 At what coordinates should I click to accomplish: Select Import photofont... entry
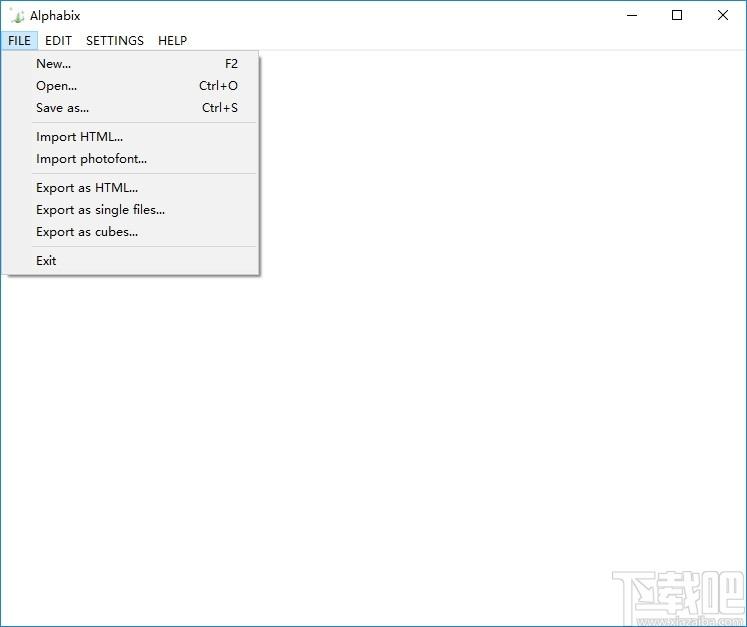coord(131,159)
